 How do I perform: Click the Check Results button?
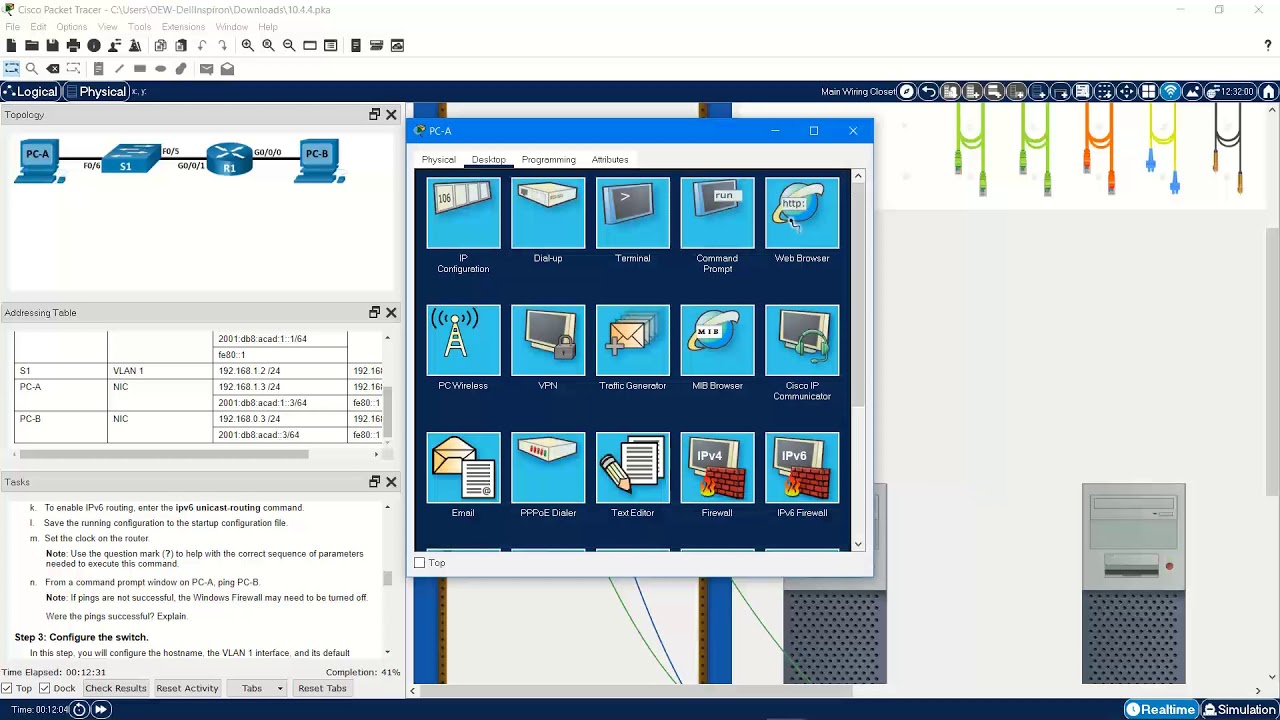[115, 688]
